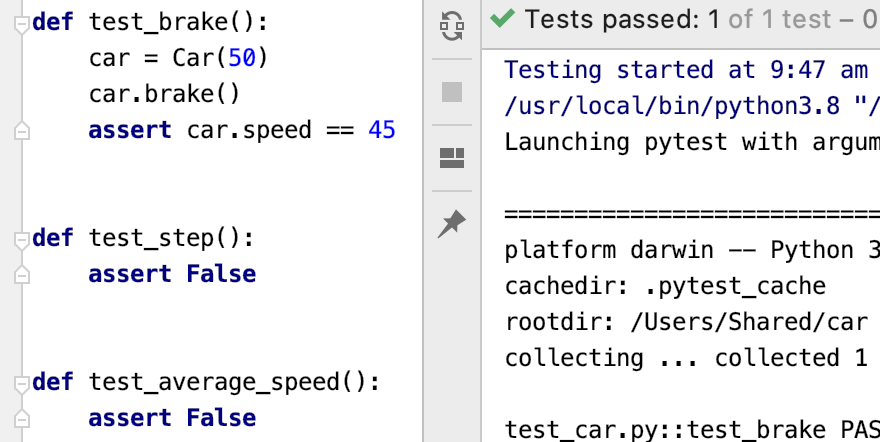Click the car.brake() call line

164,94
